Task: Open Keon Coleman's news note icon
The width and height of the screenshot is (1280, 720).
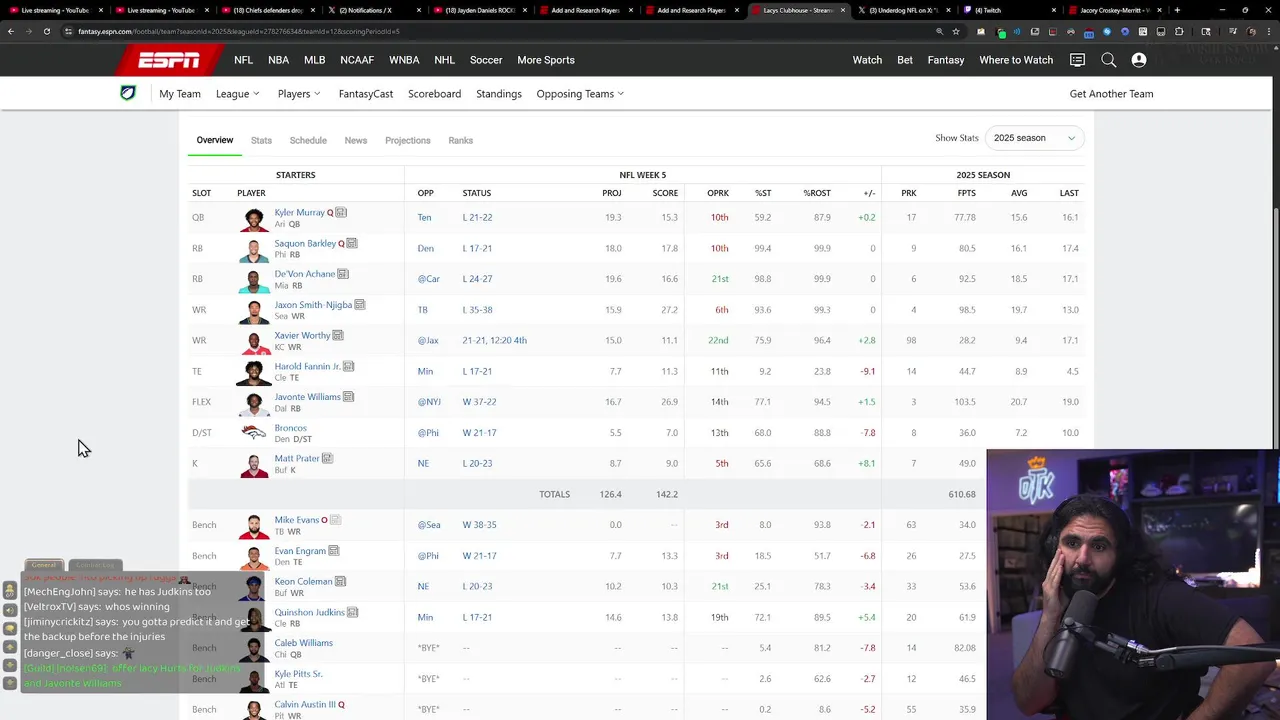Action: 341,581
